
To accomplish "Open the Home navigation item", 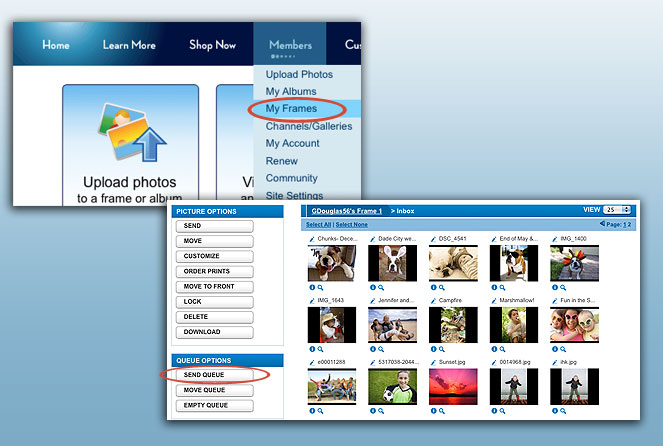I will tap(56, 45).
